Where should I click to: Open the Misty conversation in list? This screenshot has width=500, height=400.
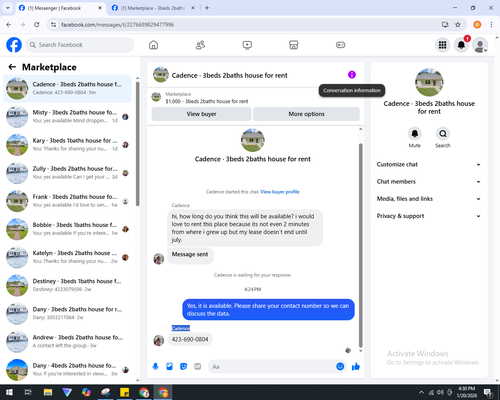pos(68,117)
